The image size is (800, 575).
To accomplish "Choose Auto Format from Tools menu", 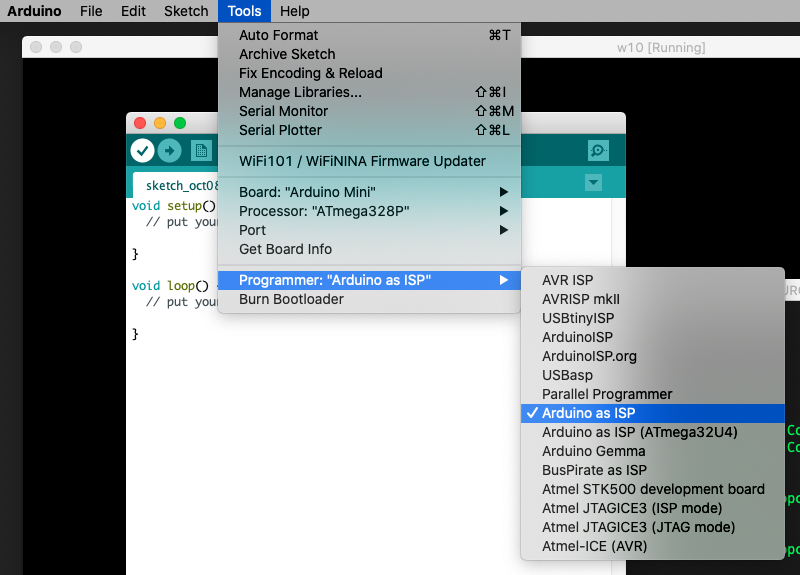I will pos(369,35).
